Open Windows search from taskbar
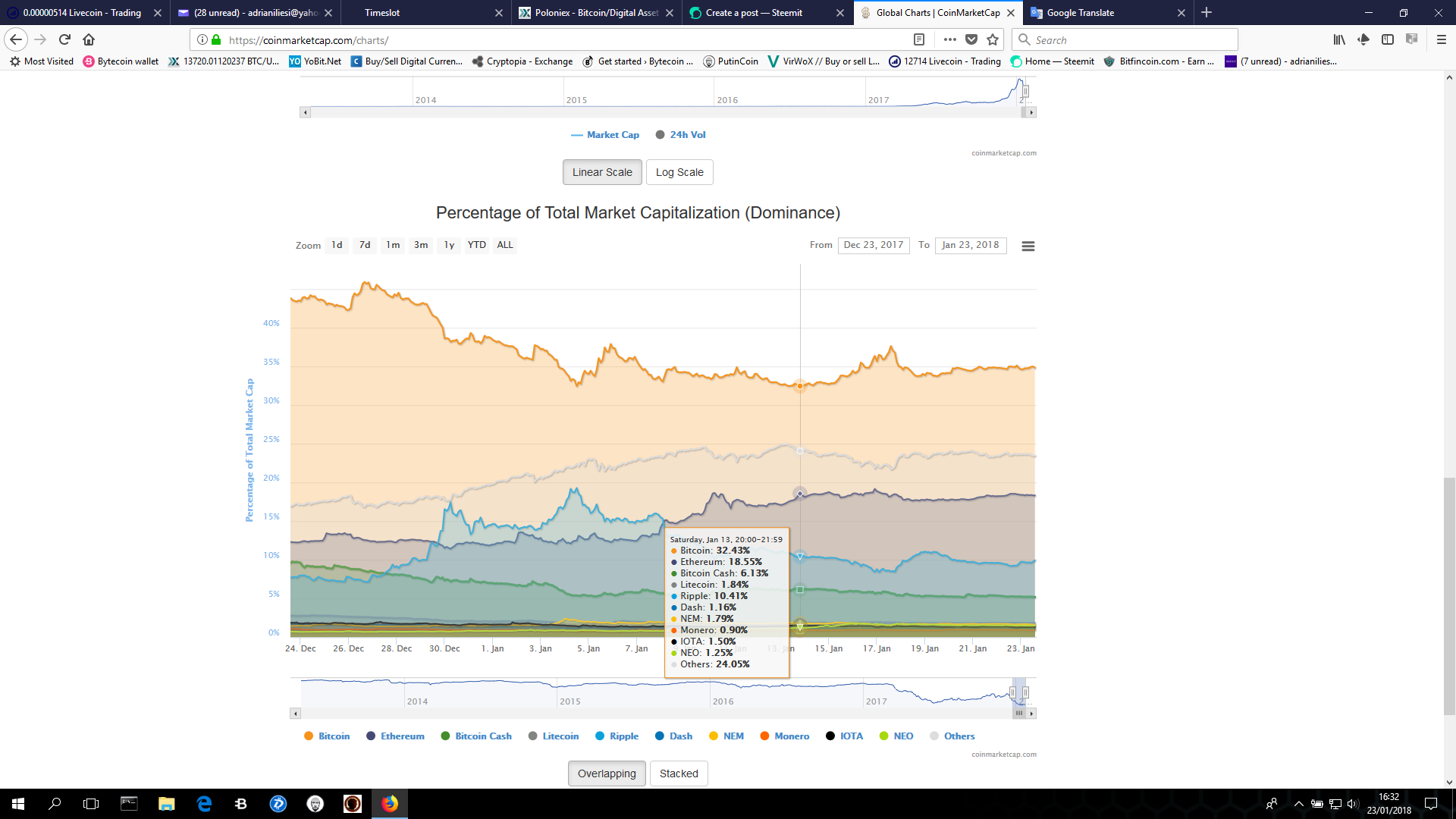Screen dimensions: 1456x819 [x=55, y=804]
